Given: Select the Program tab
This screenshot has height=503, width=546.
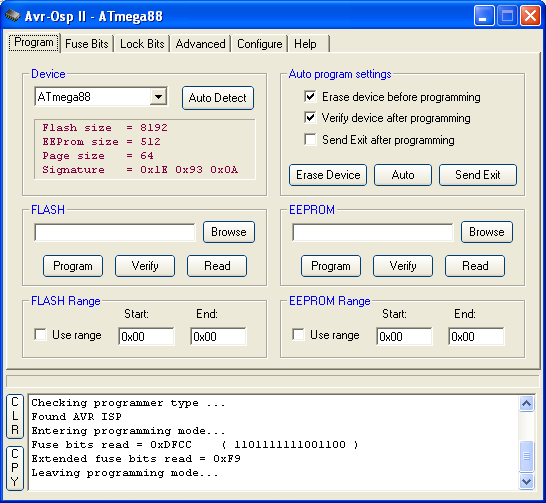Looking at the screenshot, I should pyautogui.click(x=34, y=42).
